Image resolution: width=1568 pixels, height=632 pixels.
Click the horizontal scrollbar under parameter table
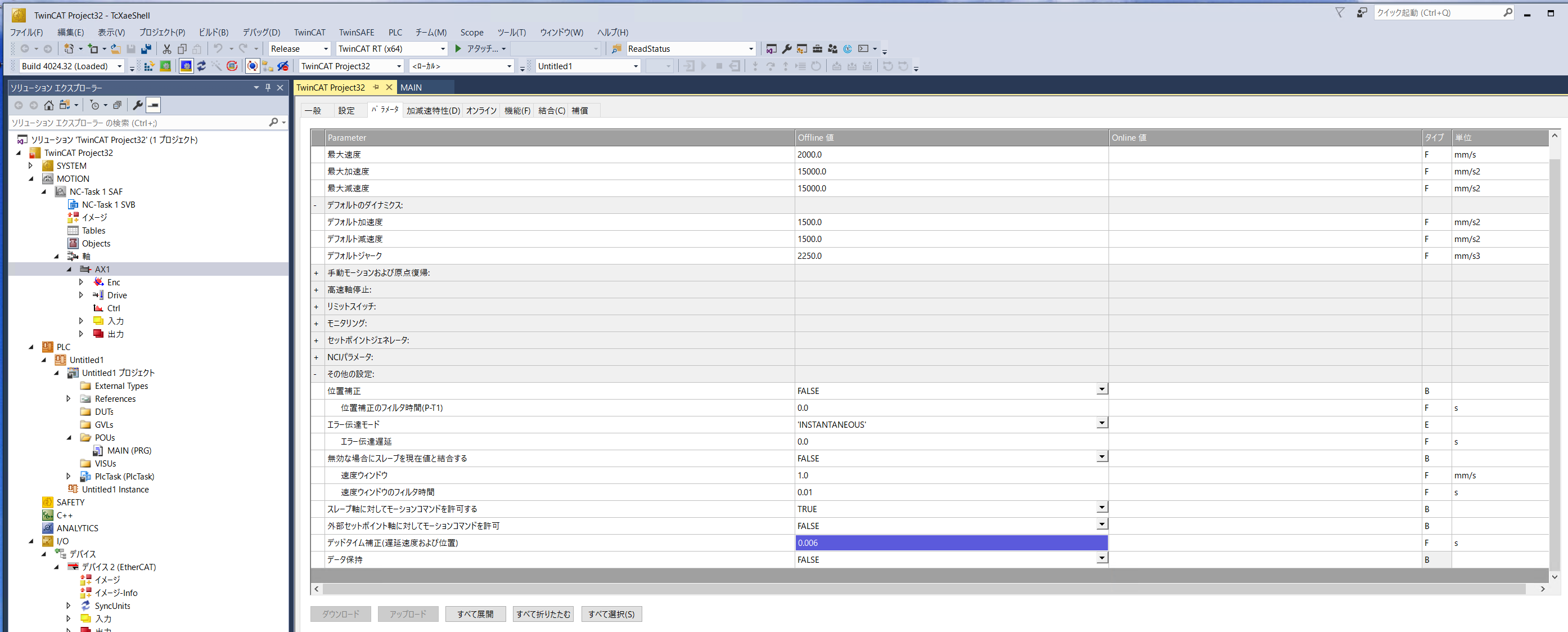pos(913,589)
